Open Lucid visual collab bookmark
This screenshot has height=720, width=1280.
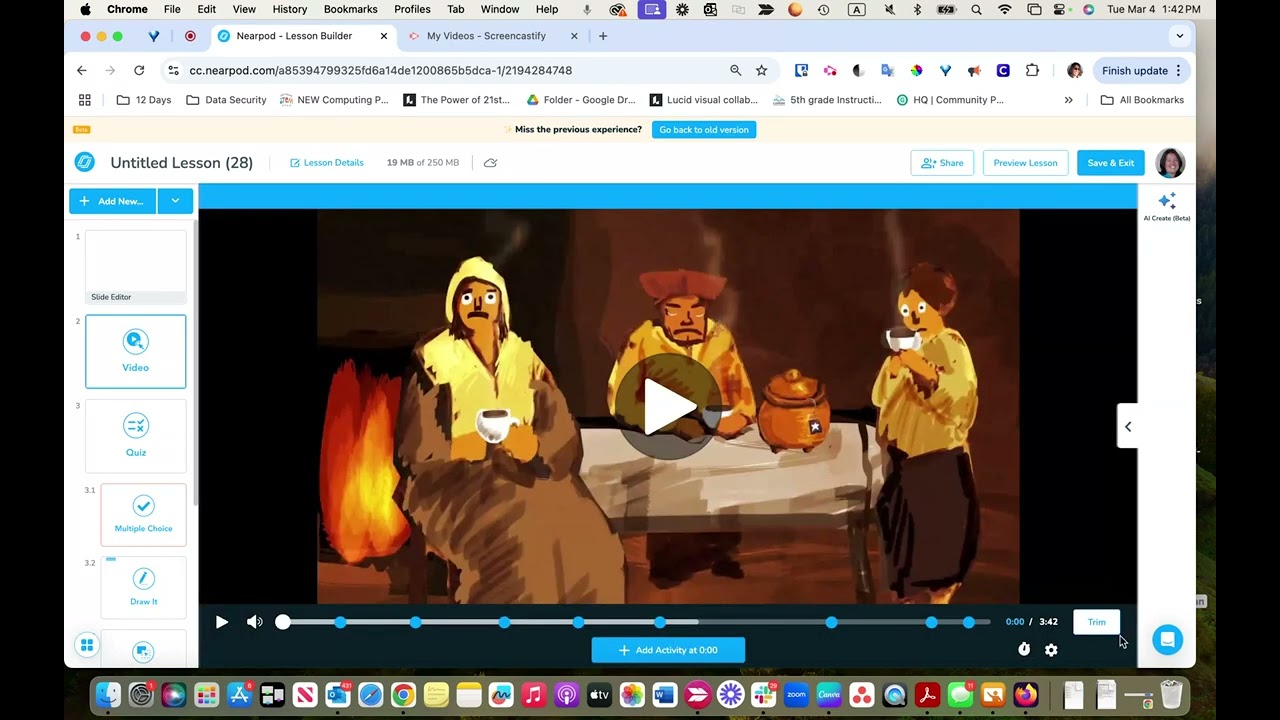(703, 100)
